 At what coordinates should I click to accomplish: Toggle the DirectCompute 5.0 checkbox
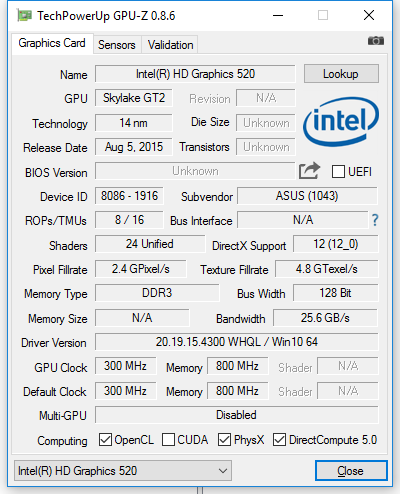pos(279,440)
